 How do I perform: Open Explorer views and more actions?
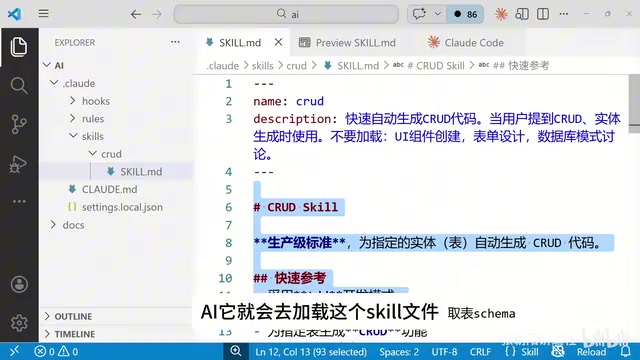pyautogui.click(x=175, y=42)
